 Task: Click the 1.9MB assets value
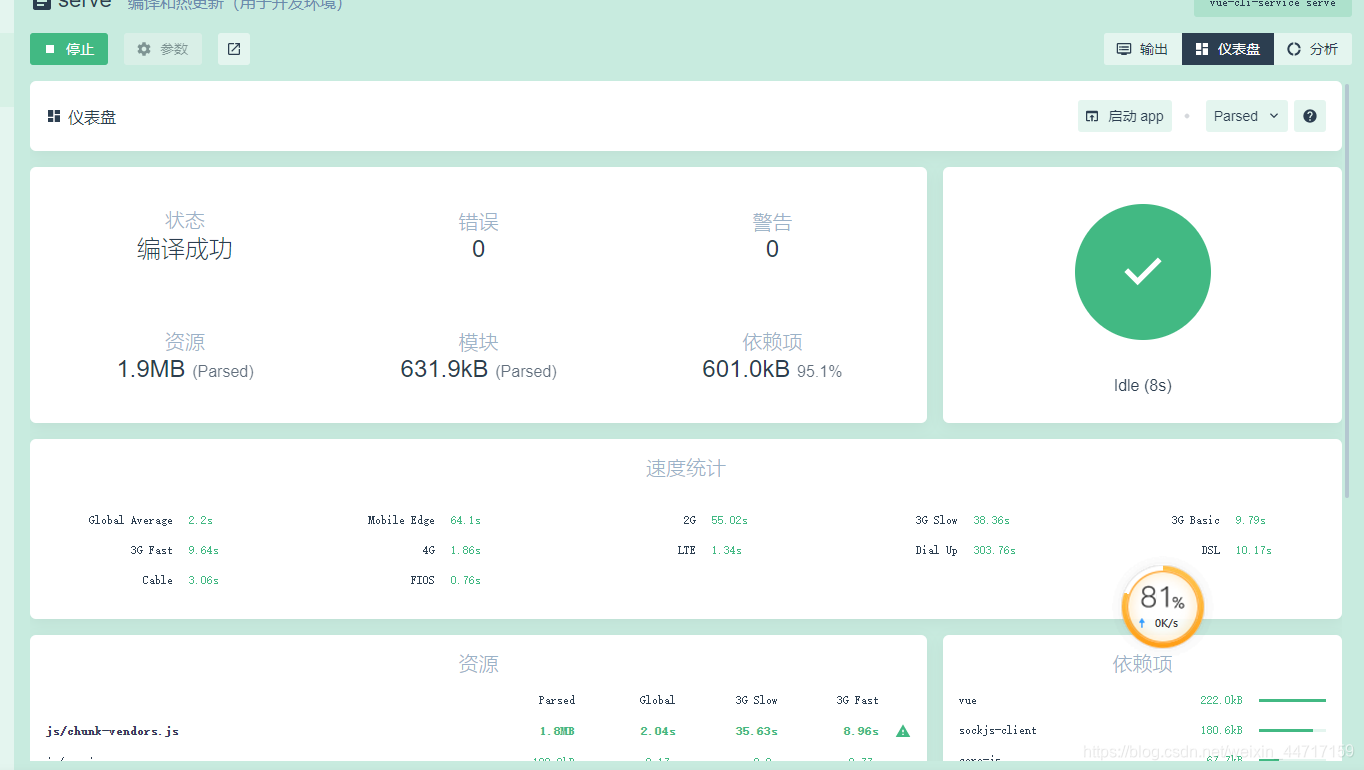(x=151, y=369)
